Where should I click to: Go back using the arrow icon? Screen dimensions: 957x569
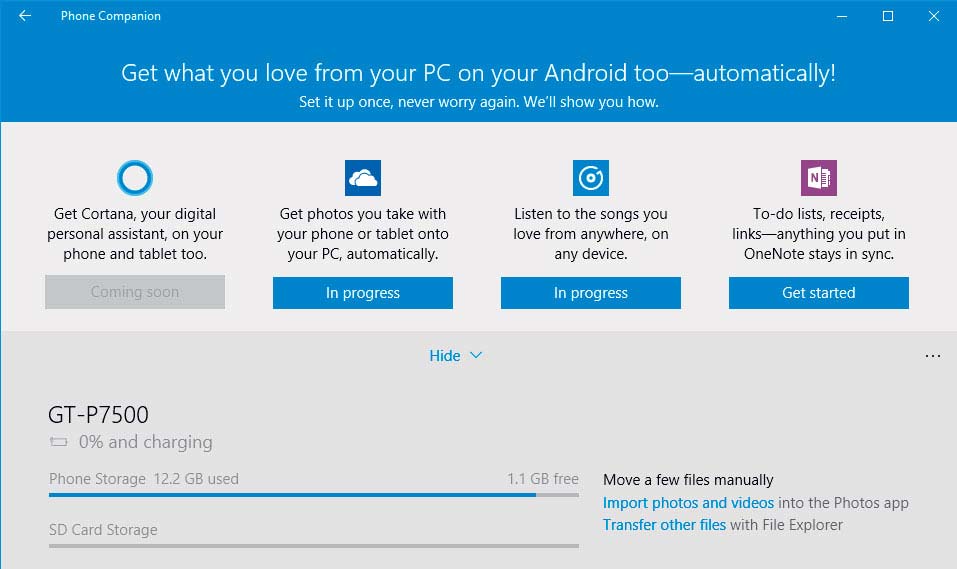tap(25, 16)
